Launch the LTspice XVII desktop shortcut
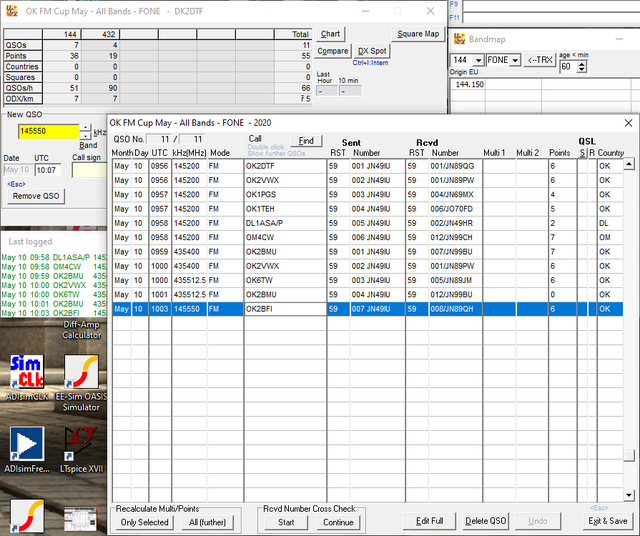 coord(82,443)
